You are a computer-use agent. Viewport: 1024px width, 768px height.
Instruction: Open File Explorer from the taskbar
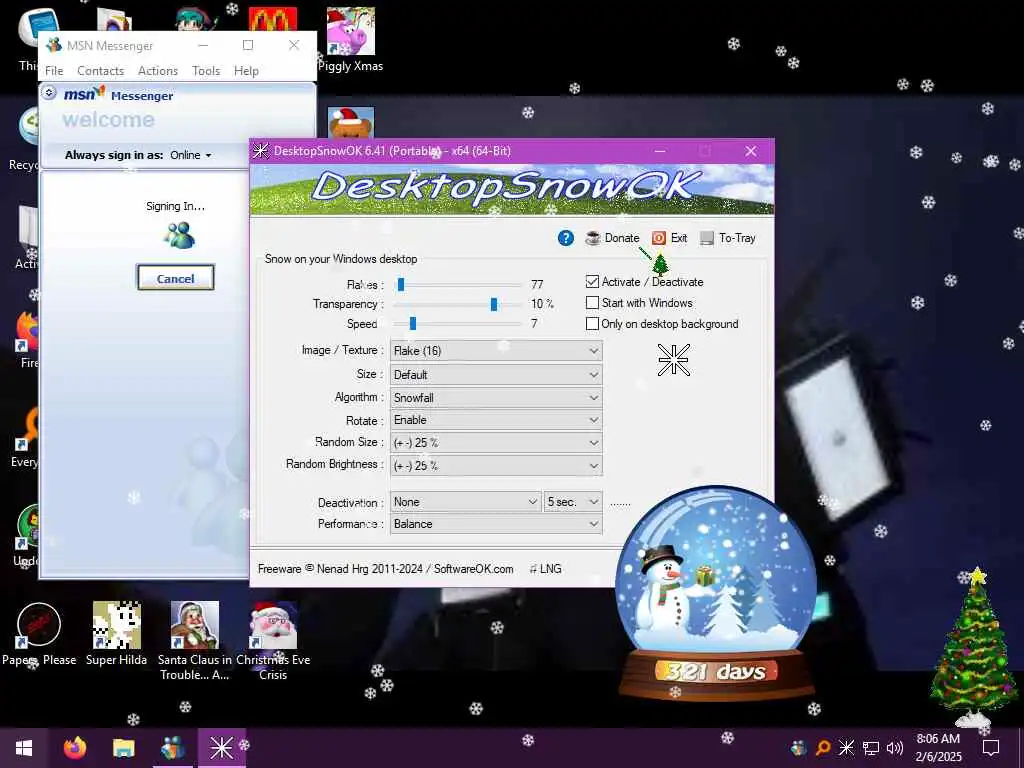123,748
